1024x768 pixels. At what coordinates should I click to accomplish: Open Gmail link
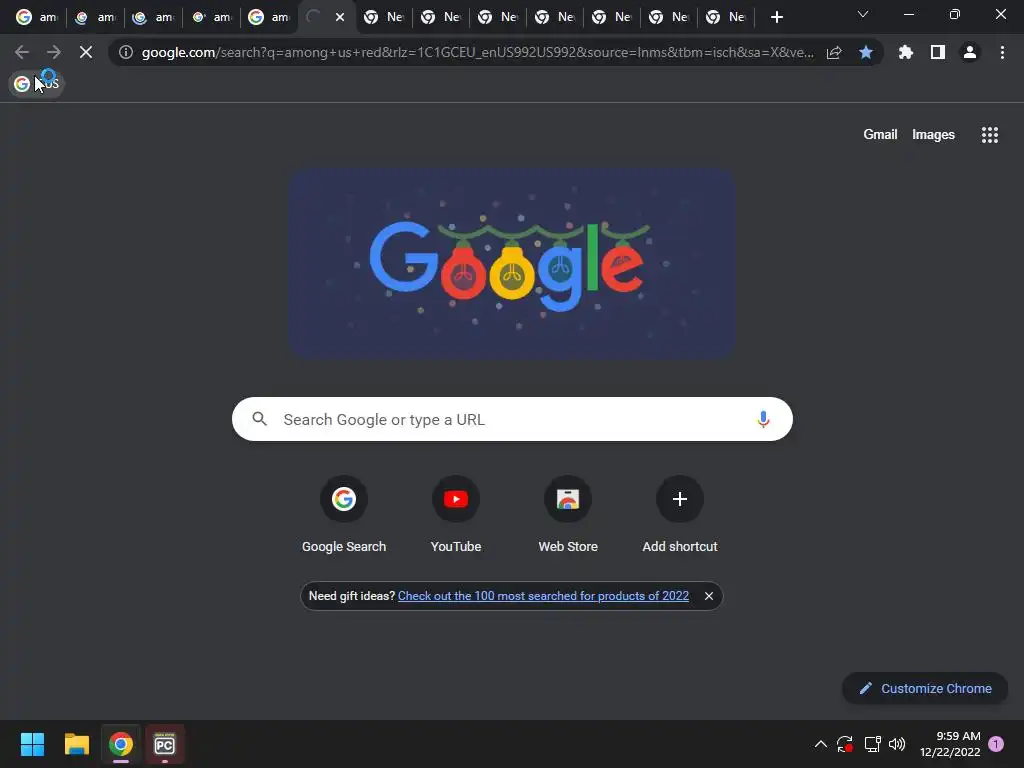880,135
